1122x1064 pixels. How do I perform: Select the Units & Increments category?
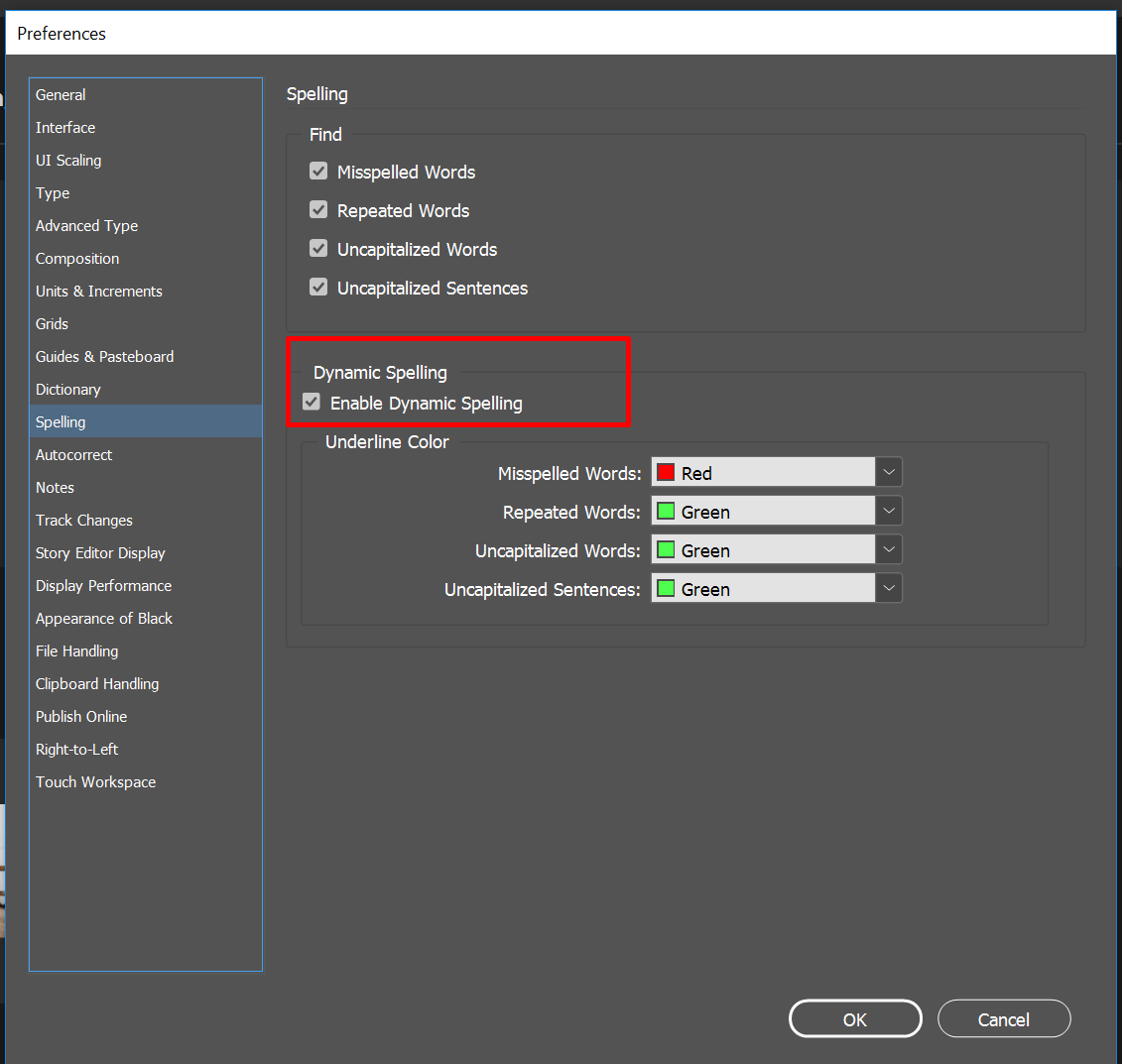coord(98,291)
